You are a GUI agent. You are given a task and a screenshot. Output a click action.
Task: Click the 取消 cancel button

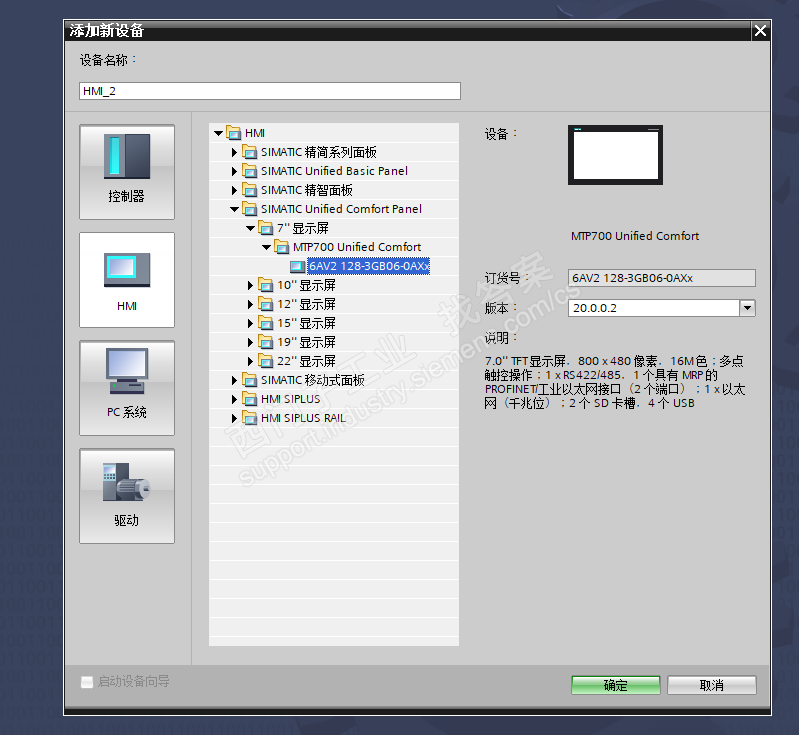(712, 685)
